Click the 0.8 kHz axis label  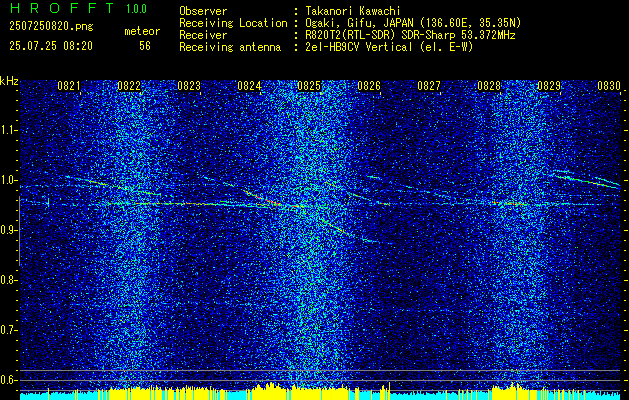click(9, 280)
